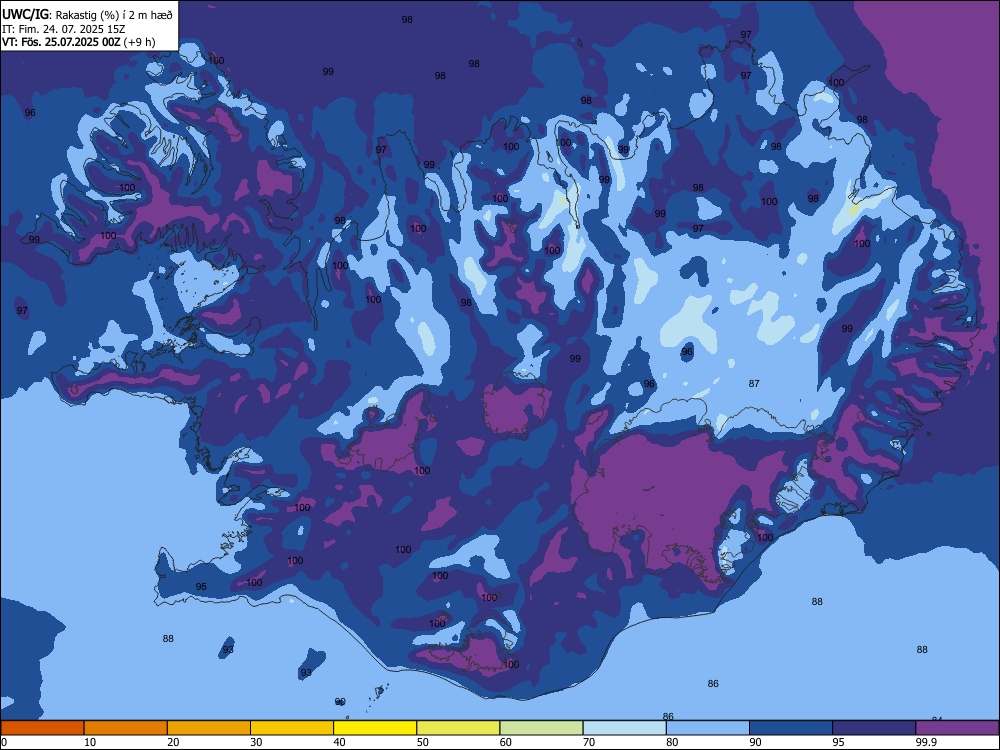This screenshot has width=1000, height=750.
Task: Click the legend tick label '20'
Action: (x=173, y=742)
